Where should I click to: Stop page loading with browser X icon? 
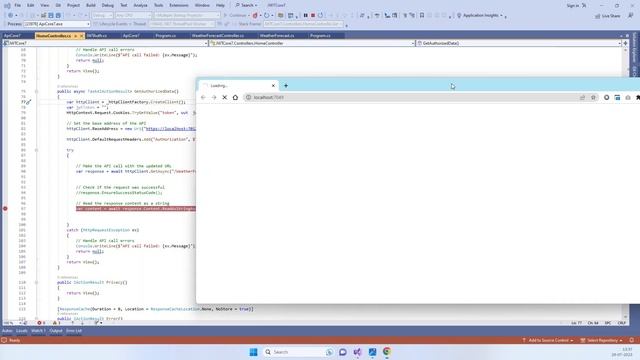click(x=224, y=98)
